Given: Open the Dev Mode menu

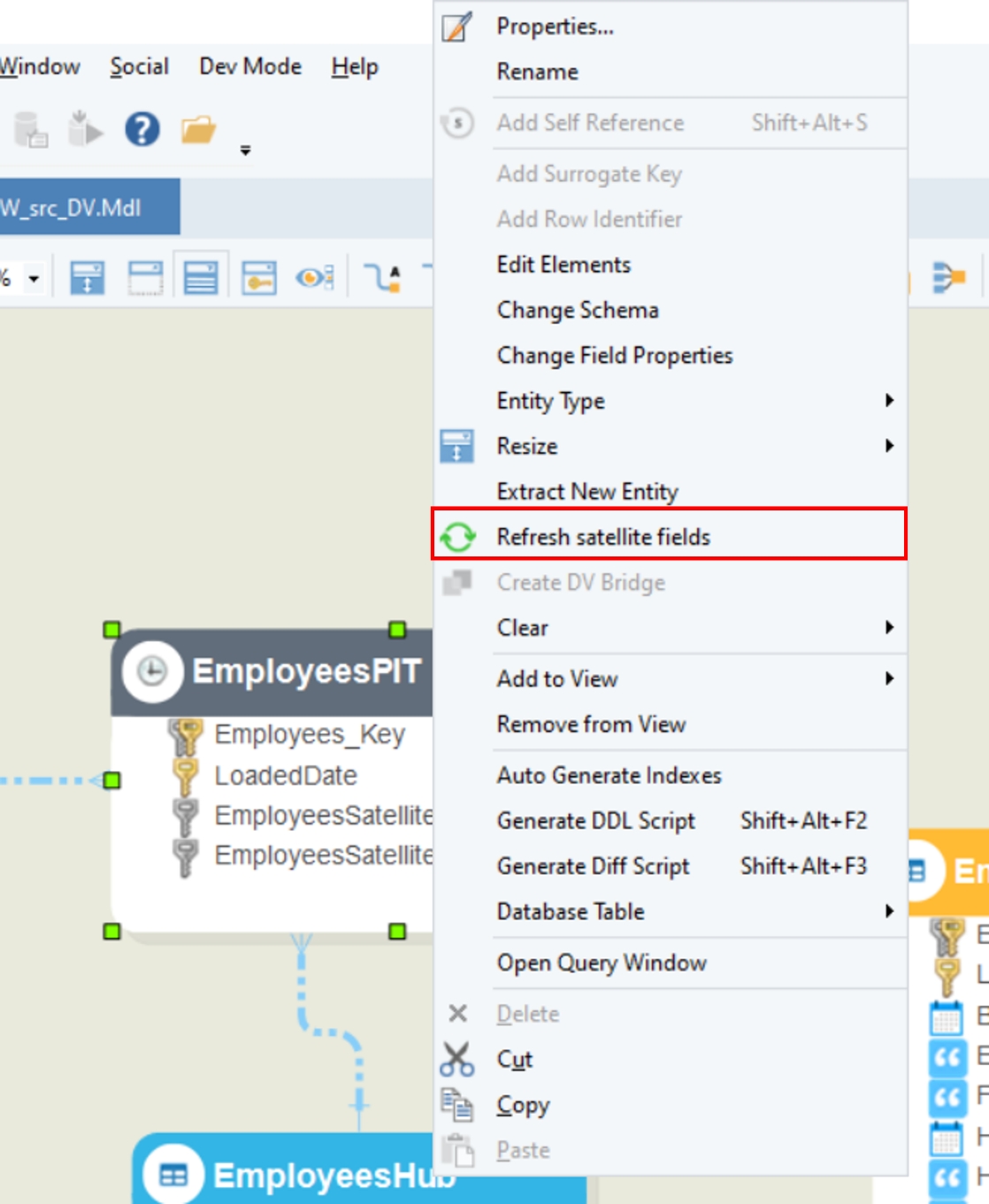Looking at the screenshot, I should pyautogui.click(x=250, y=66).
